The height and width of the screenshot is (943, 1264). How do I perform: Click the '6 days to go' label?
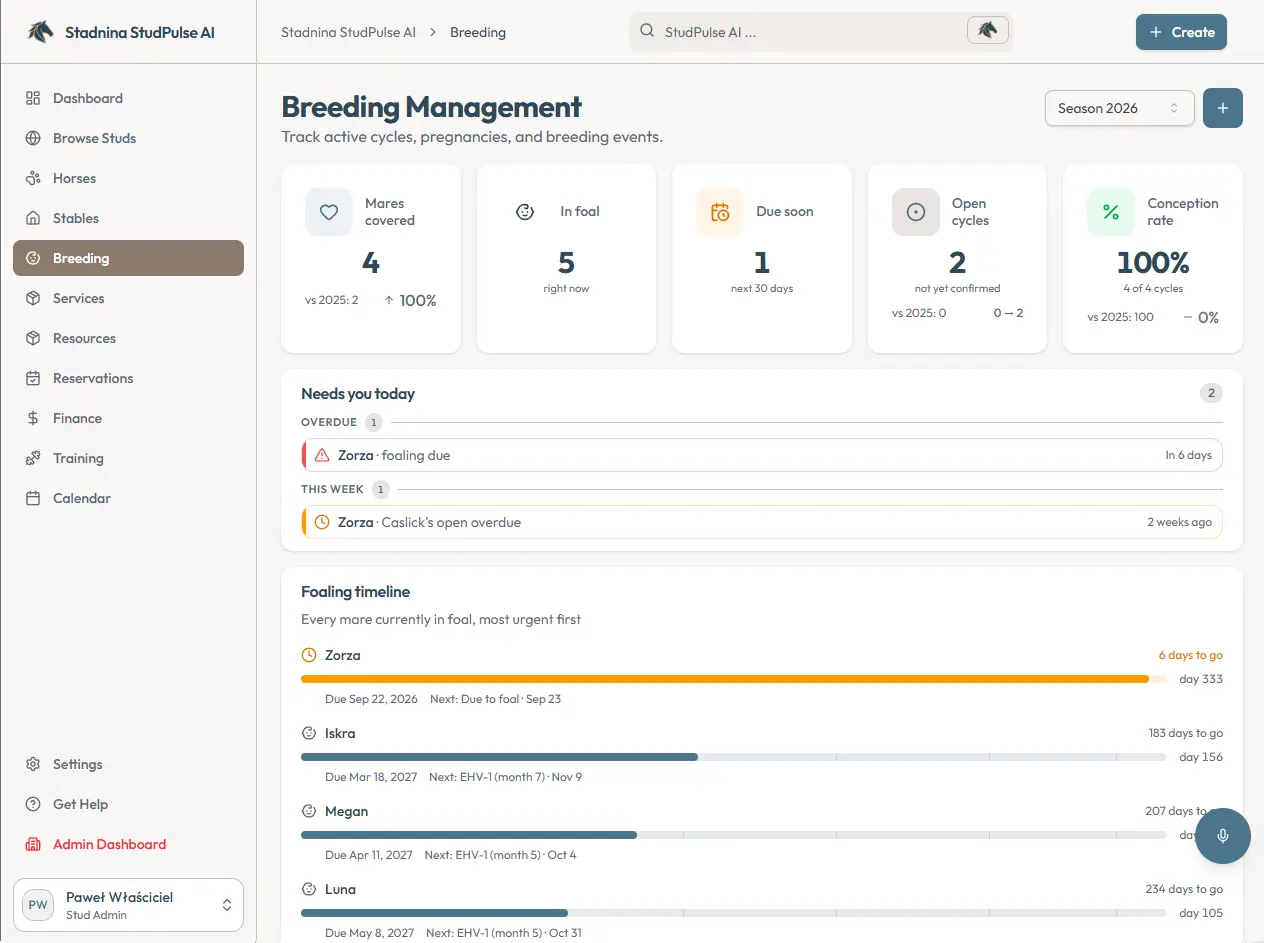(x=1190, y=655)
